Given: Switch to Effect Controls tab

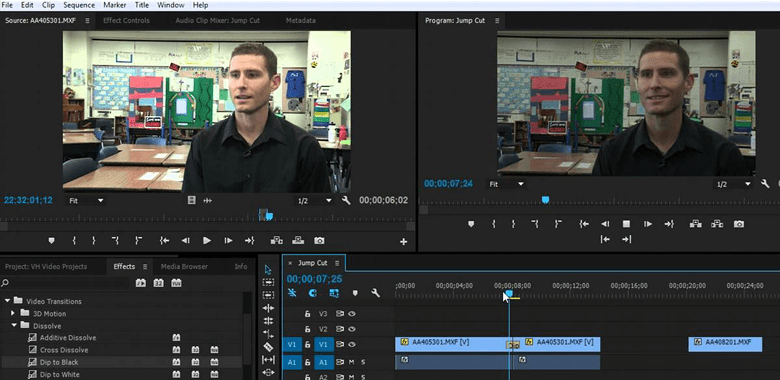Looking at the screenshot, I should pyautogui.click(x=126, y=20).
